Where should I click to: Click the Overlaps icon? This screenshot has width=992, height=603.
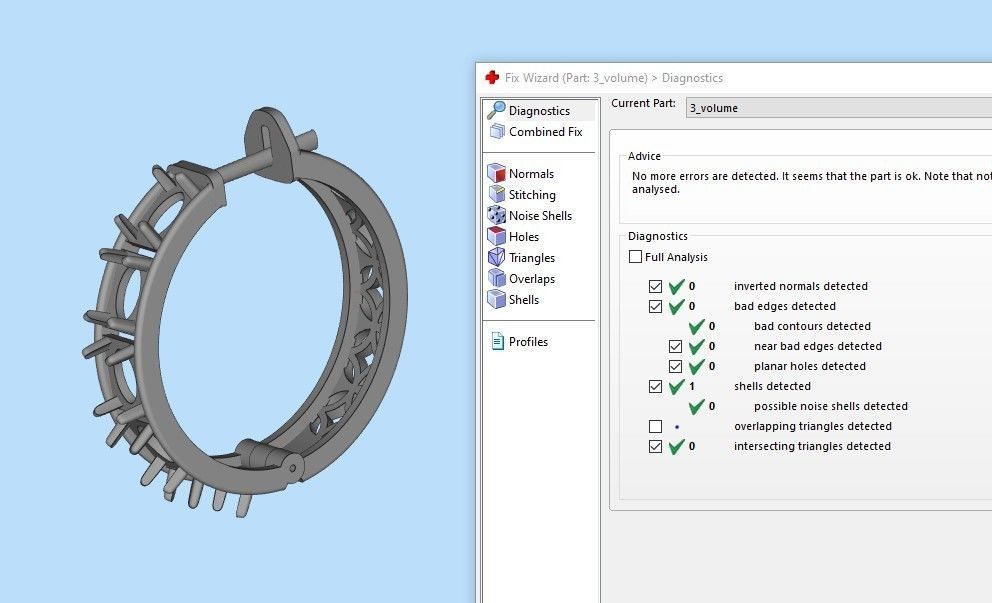(x=497, y=278)
